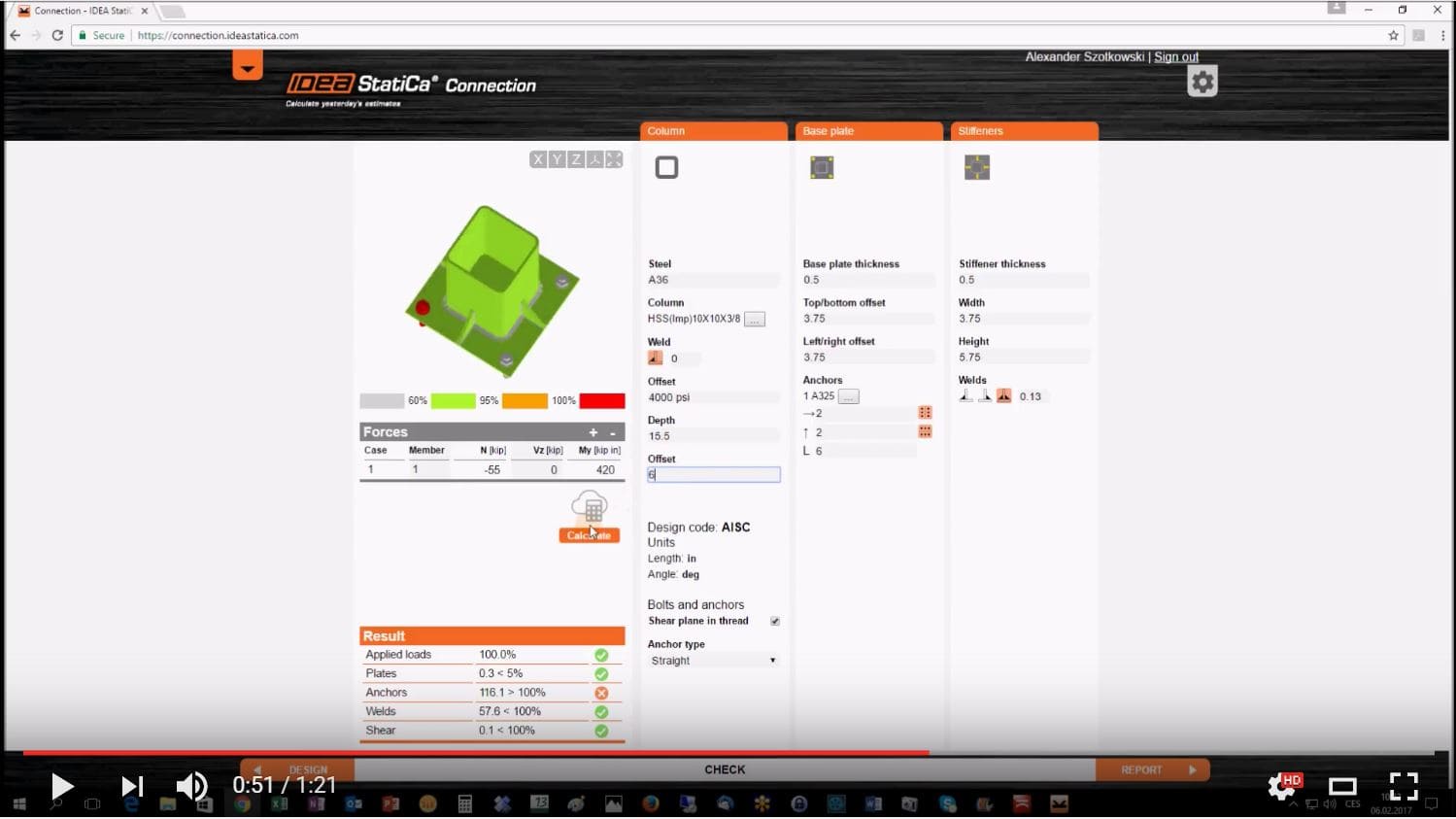The height and width of the screenshot is (819, 1456).
Task: Click the 60% gray legend swatch
Action: tap(382, 400)
